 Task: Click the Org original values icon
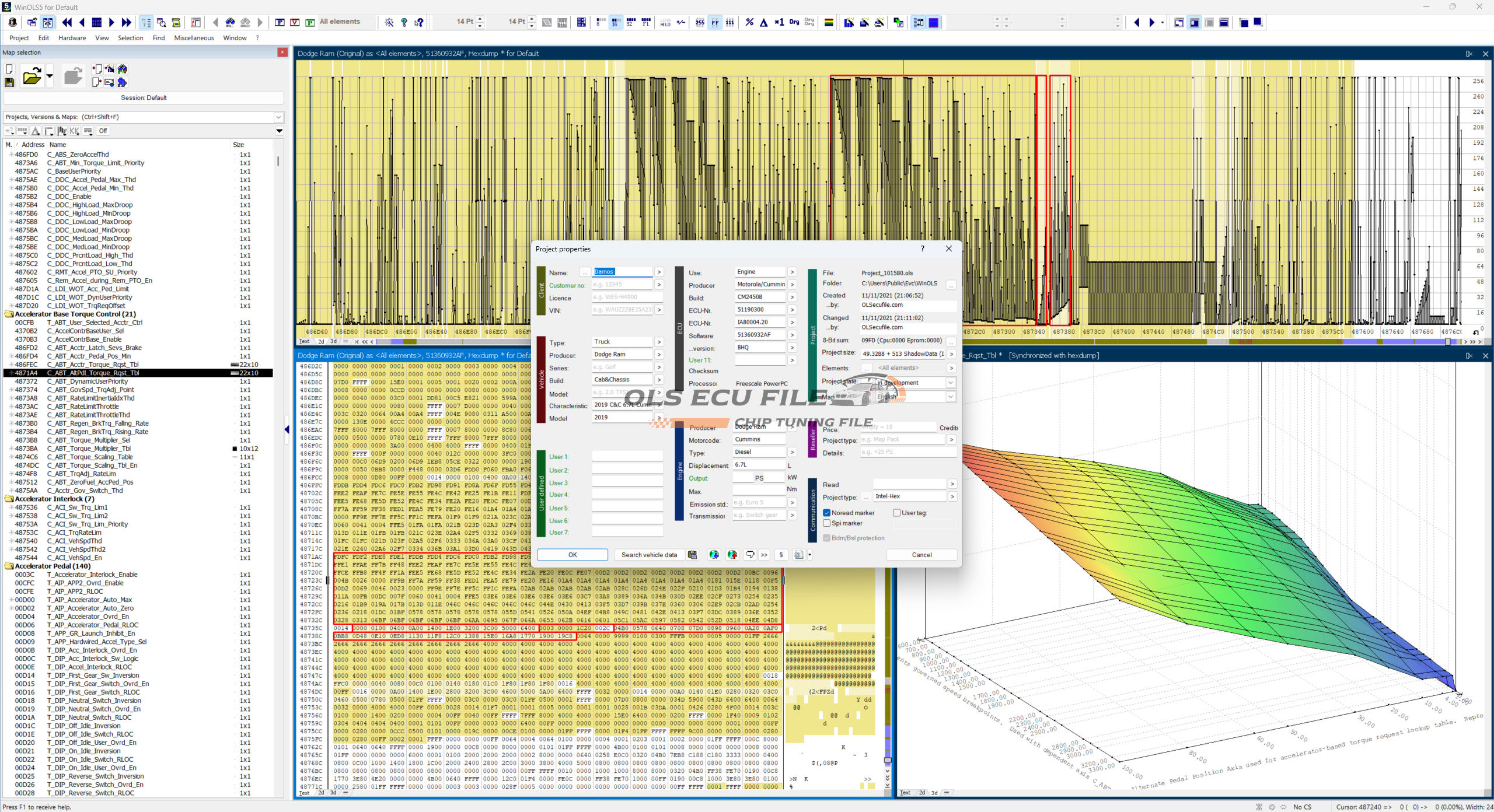click(794, 22)
